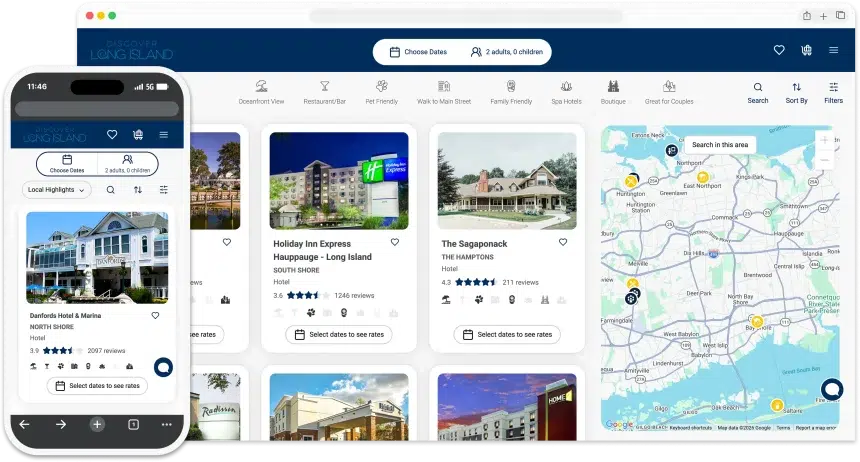Click Select dates to see rates for Sagaponack
The image size is (860, 462).
[507, 334]
